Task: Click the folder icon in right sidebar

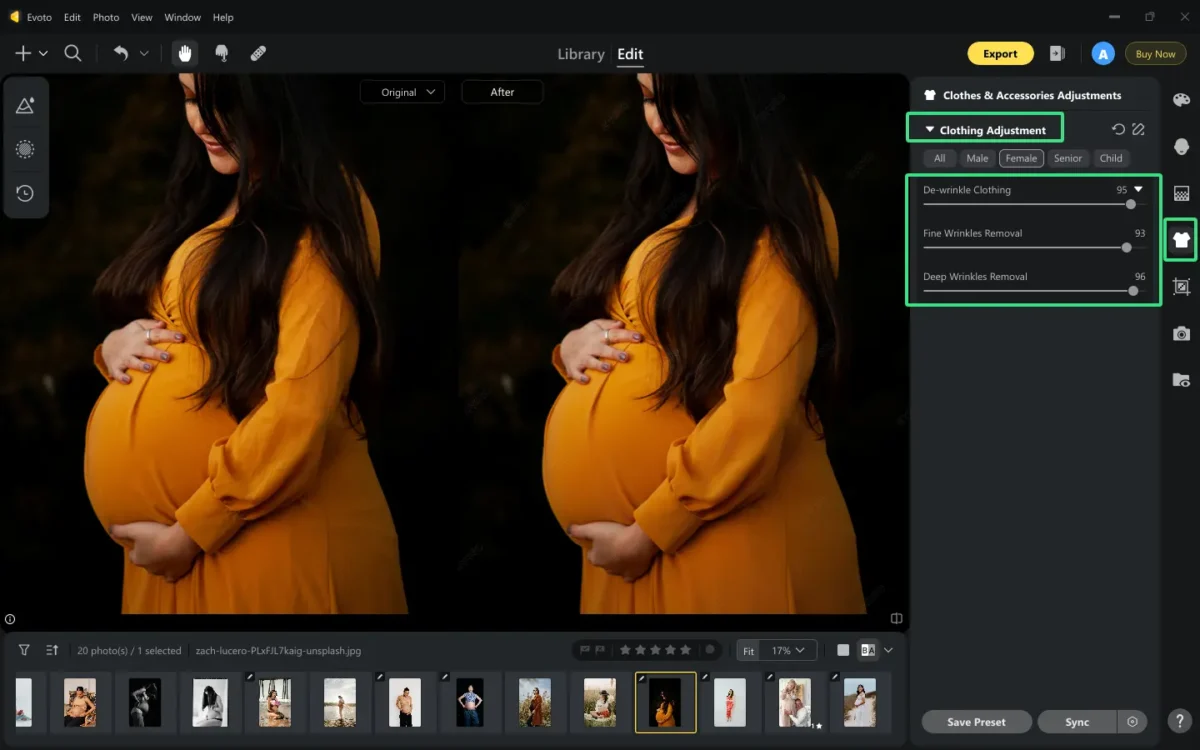Action: tap(1181, 380)
